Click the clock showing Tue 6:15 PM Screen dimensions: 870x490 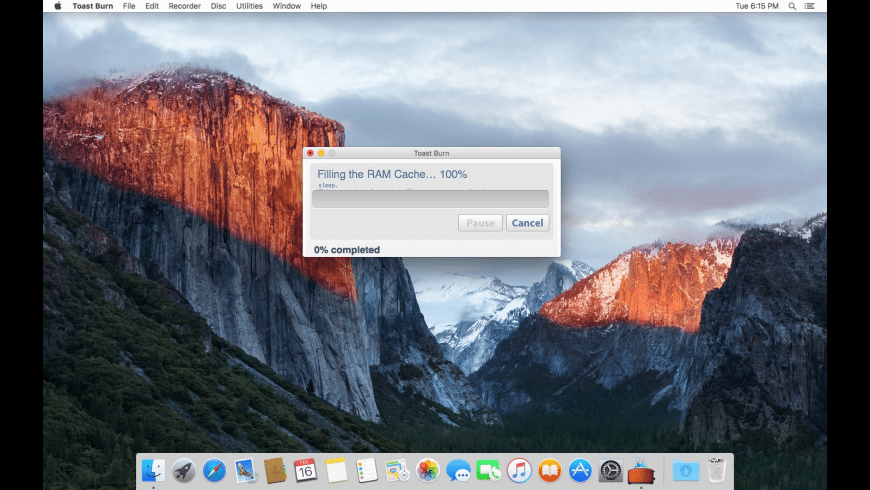tap(757, 6)
